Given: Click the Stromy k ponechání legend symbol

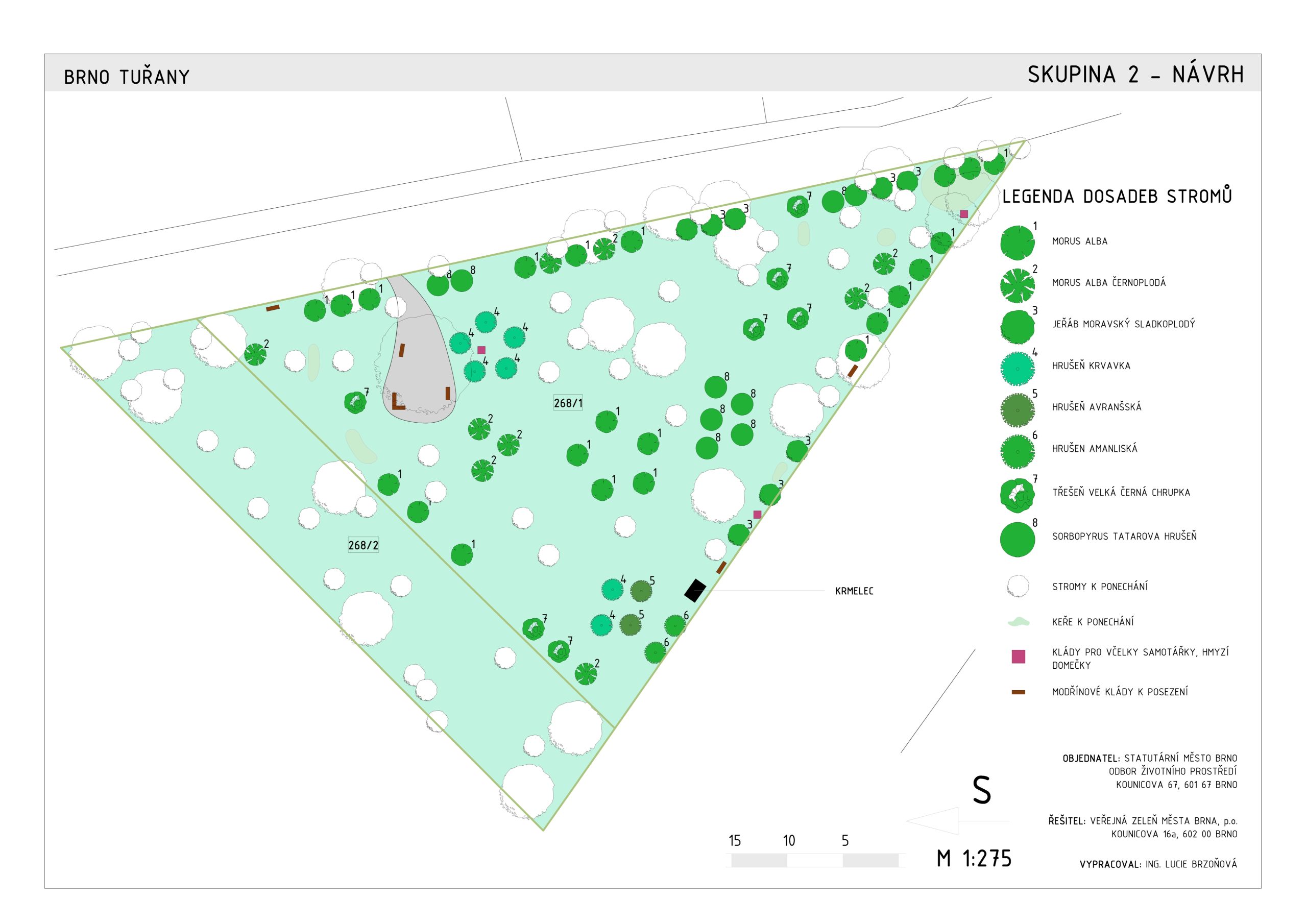Looking at the screenshot, I should (x=1018, y=587).
